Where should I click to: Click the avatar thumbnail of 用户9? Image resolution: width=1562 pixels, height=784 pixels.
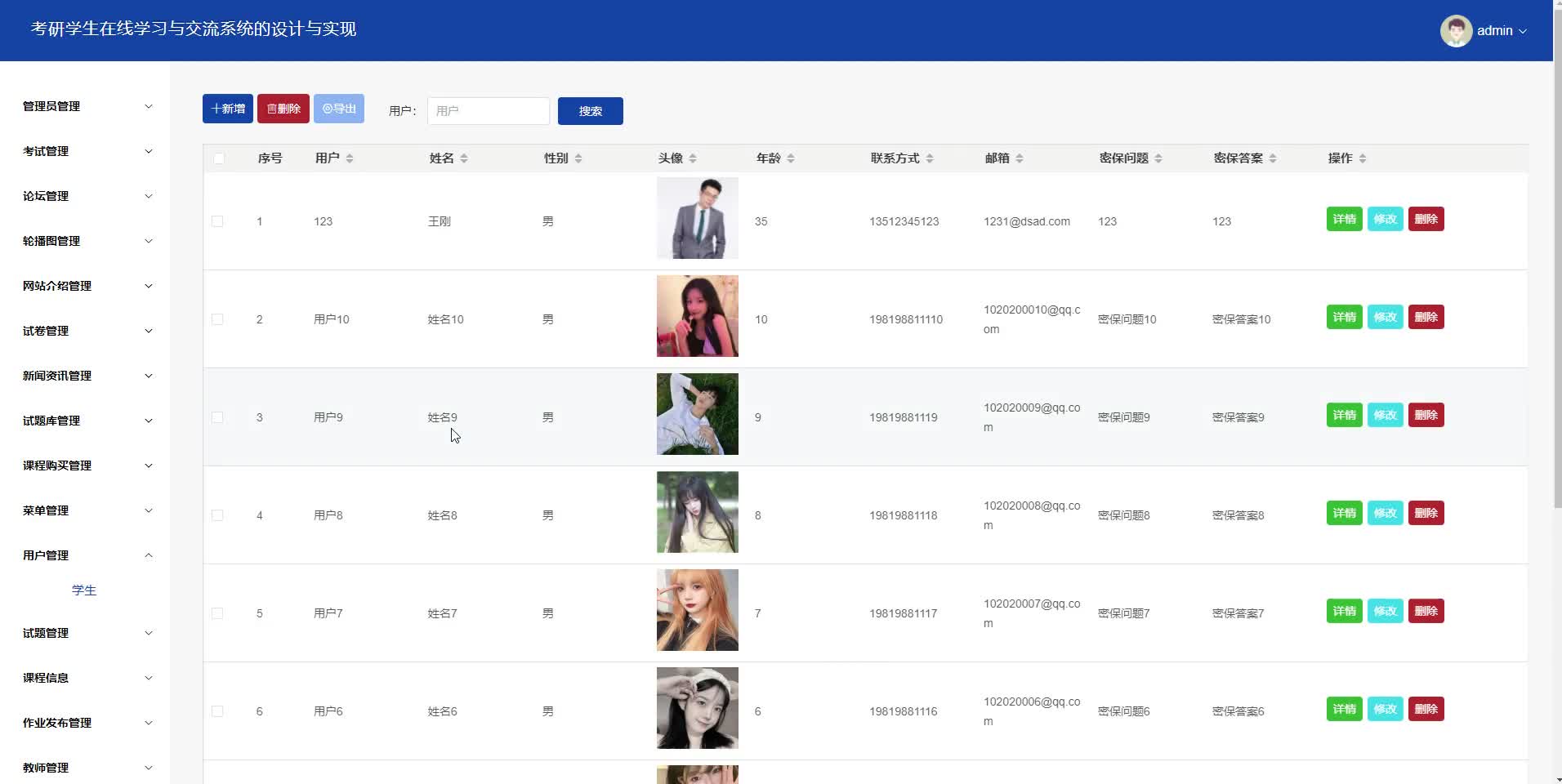697,414
